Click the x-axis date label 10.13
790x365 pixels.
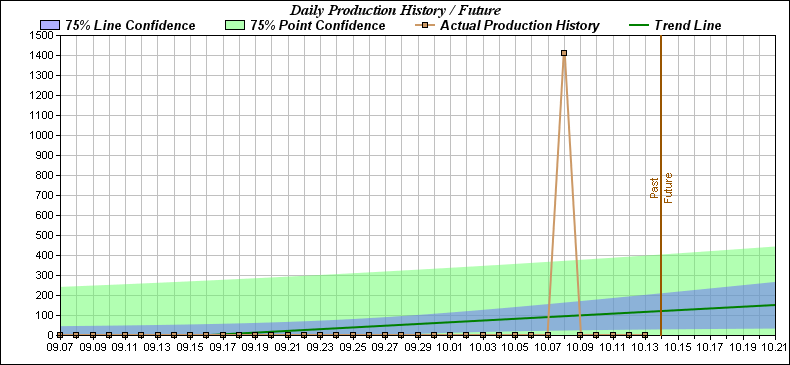[645, 347]
